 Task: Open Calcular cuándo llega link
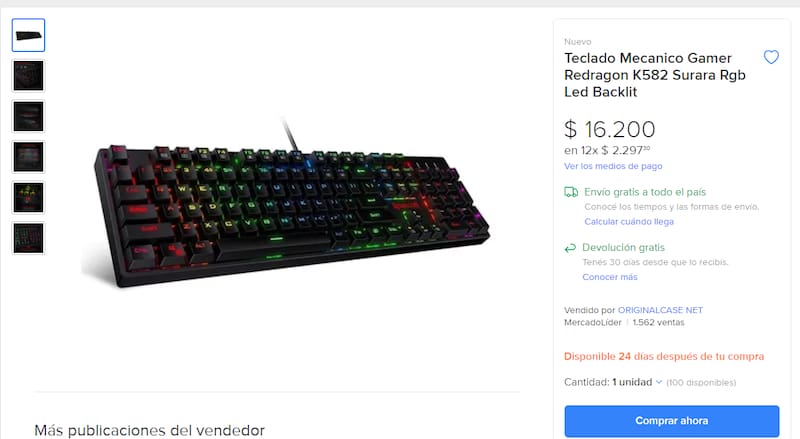(x=629, y=222)
